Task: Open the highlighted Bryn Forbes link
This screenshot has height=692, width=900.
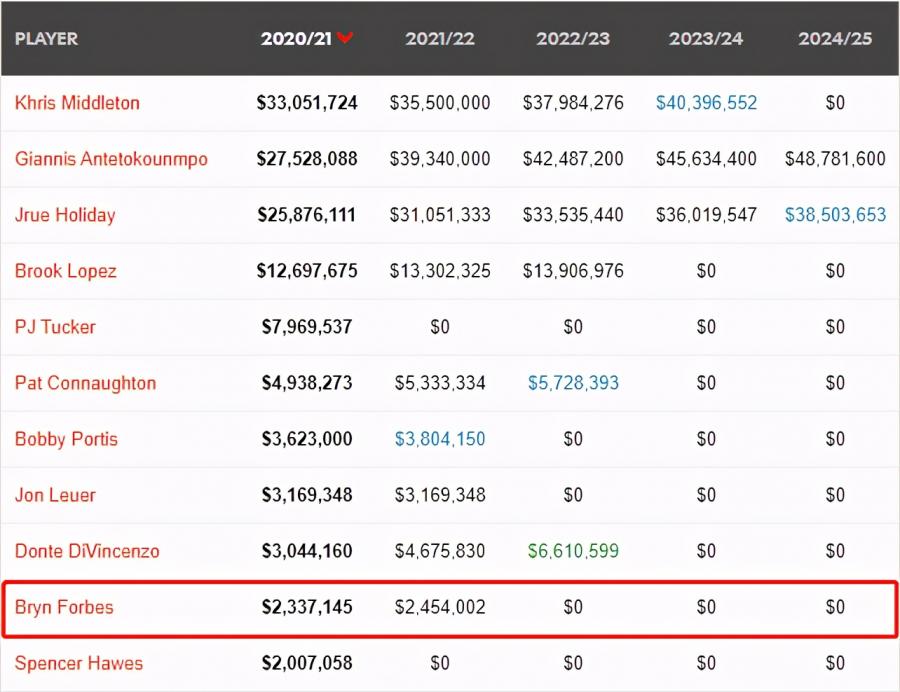Action: pos(64,607)
